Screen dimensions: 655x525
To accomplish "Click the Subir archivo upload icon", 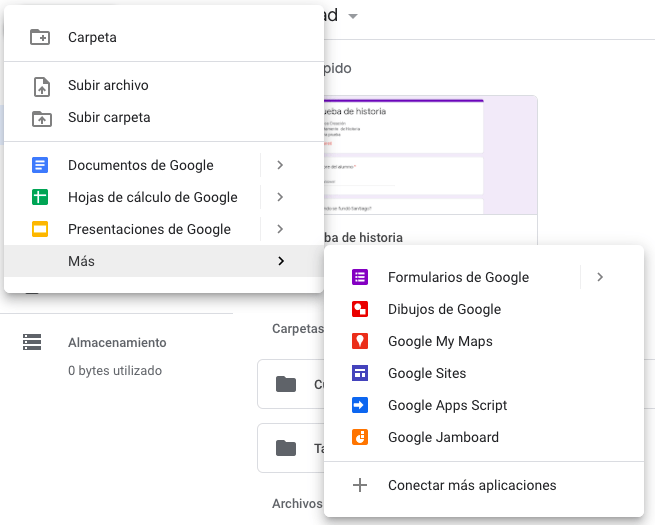I will (x=40, y=86).
